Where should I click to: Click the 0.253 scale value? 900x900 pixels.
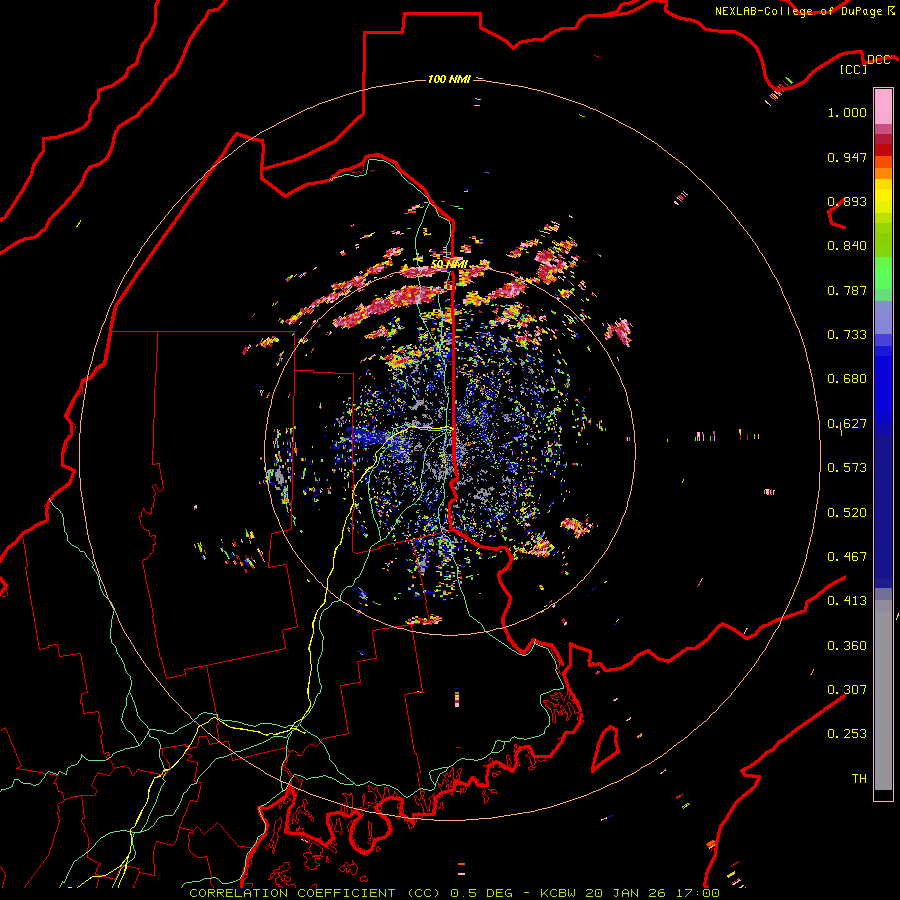click(847, 734)
